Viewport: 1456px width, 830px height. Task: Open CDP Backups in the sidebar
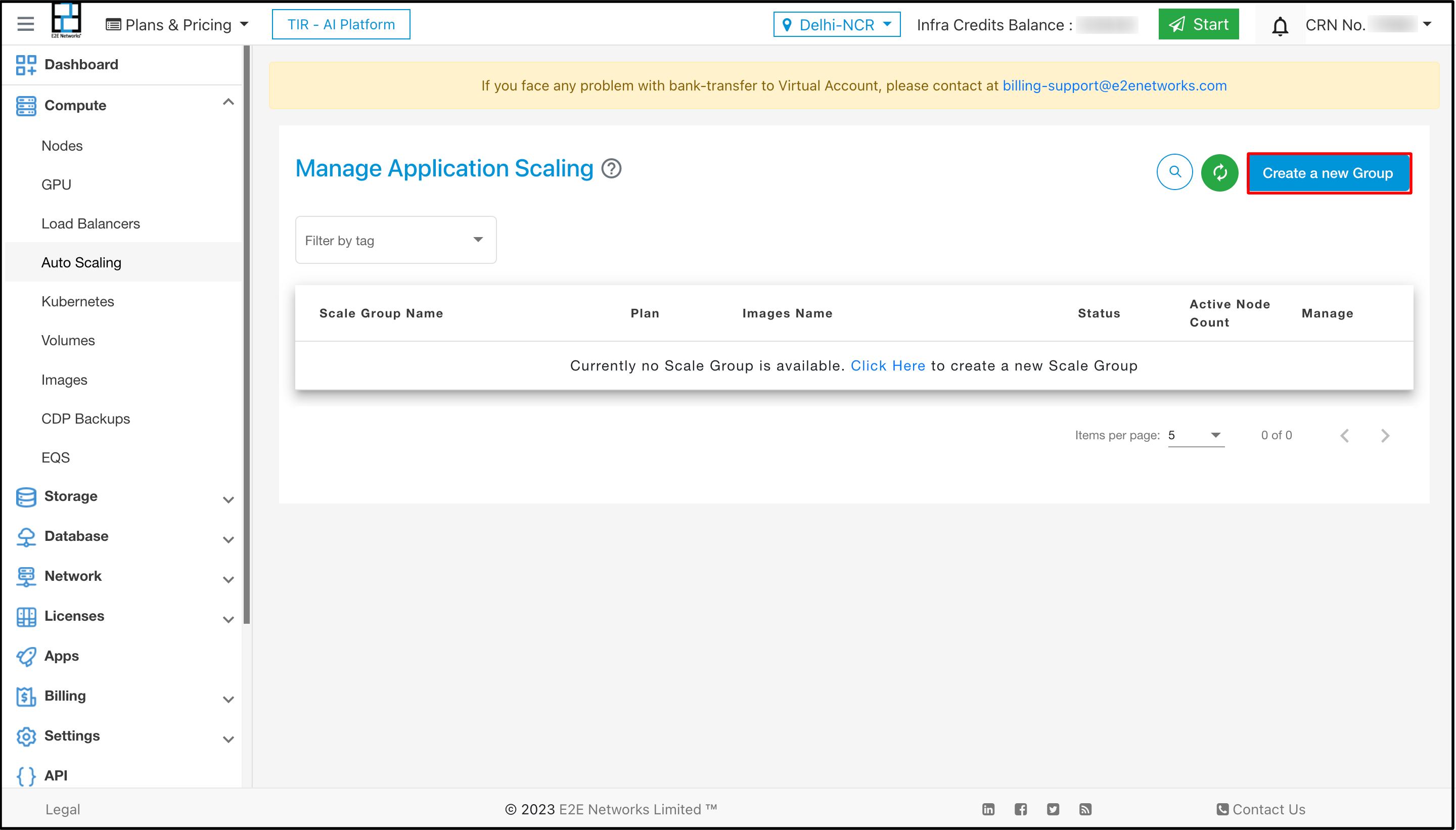(85, 419)
